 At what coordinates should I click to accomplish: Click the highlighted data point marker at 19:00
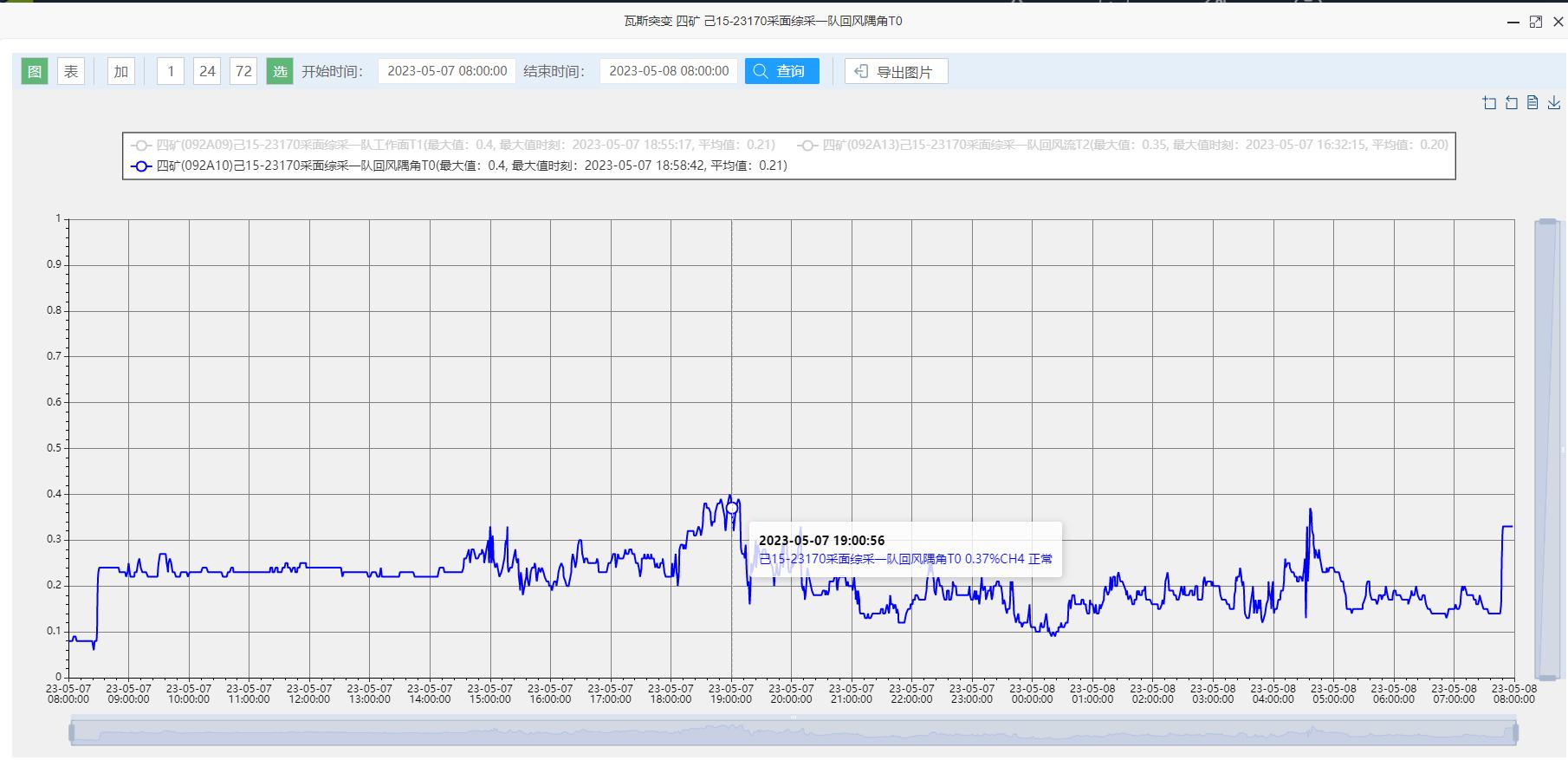[x=732, y=508]
